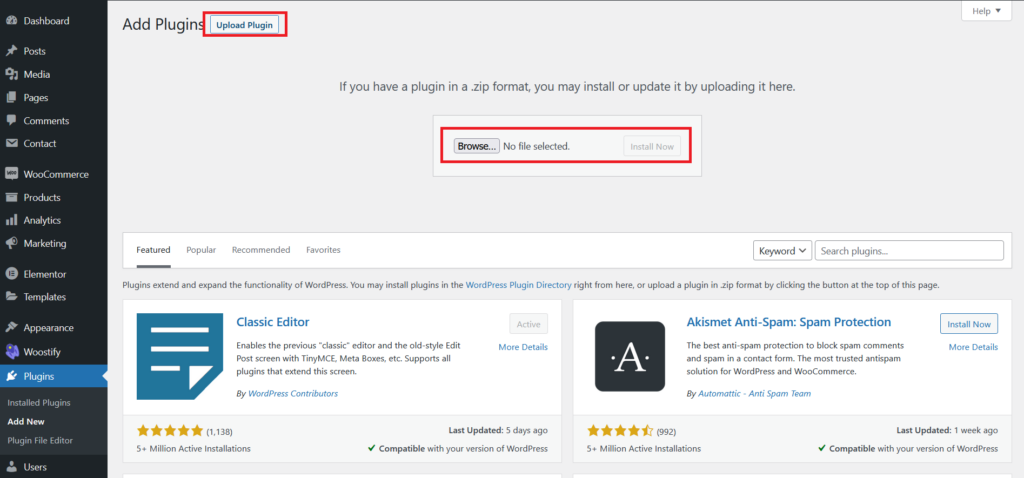Click the WooCommerce logo icon

click(x=11, y=174)
